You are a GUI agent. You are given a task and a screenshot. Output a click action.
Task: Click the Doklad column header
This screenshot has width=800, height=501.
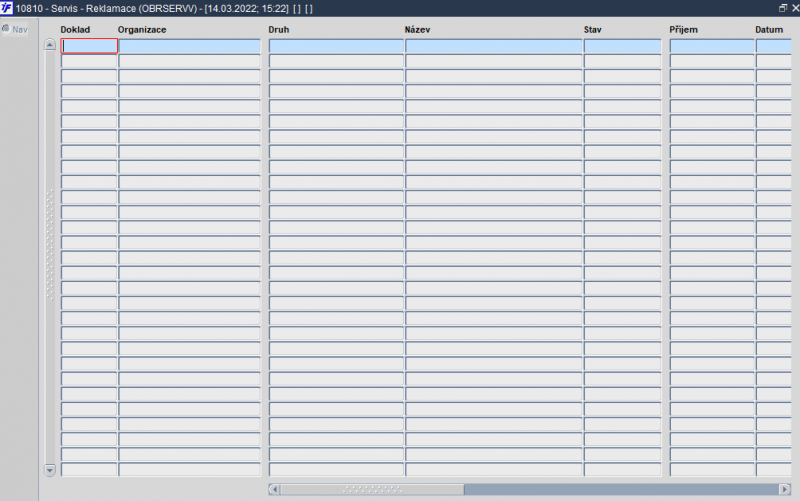pyautogui.click(x=75, y=30)
